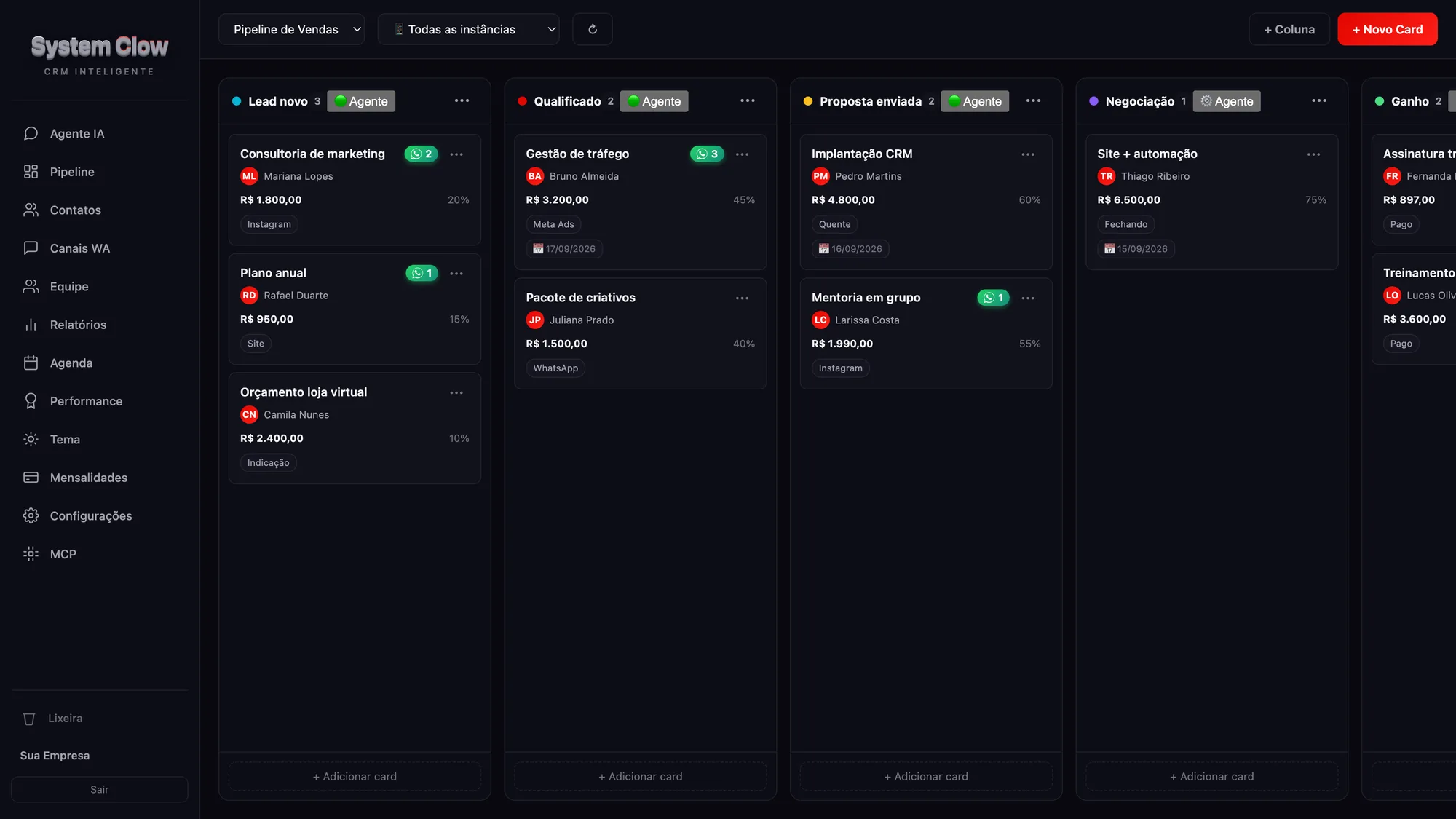The width and height of the screenshot is (1456, 819).
Task: Add card to Qualificado column
Action: click(641, 777)
